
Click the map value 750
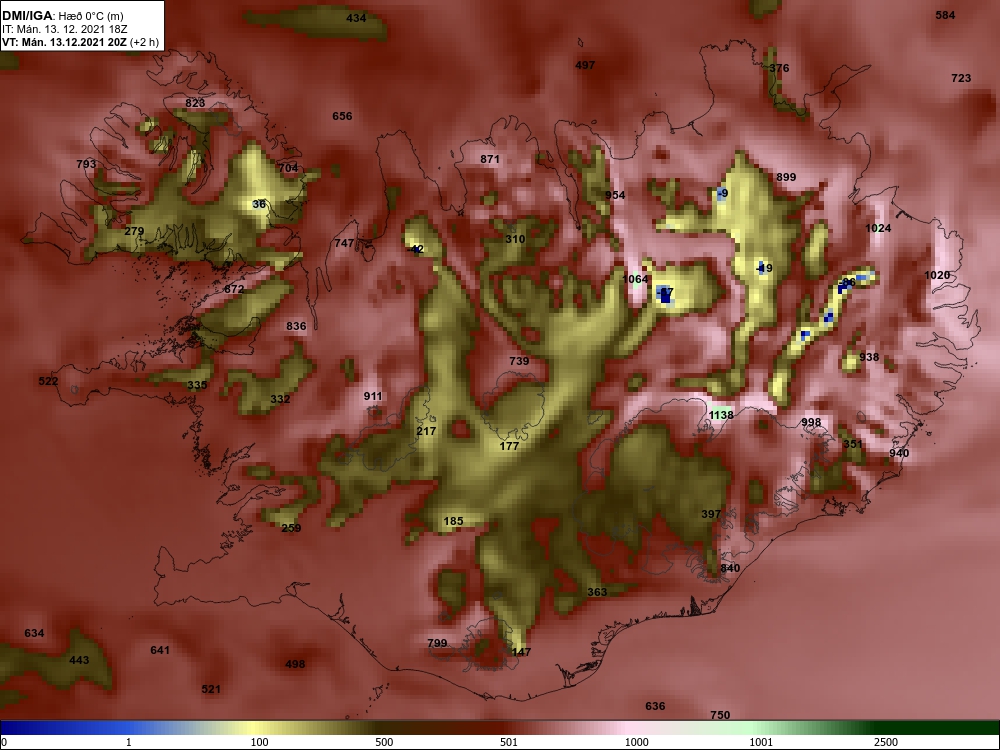(720, 716)
